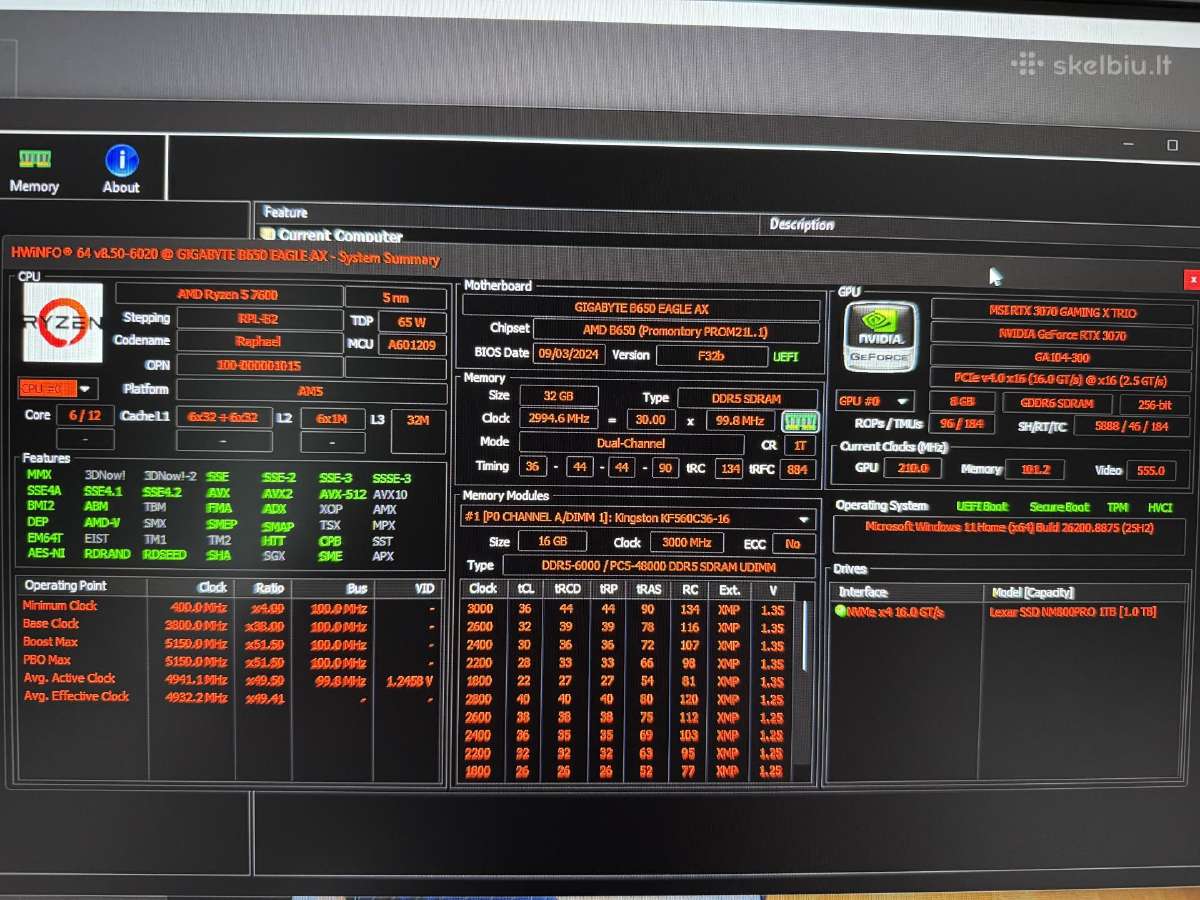Click the UEFI label beside BIOS version
Screen dimensions: 1200x900
pos(786,356)
